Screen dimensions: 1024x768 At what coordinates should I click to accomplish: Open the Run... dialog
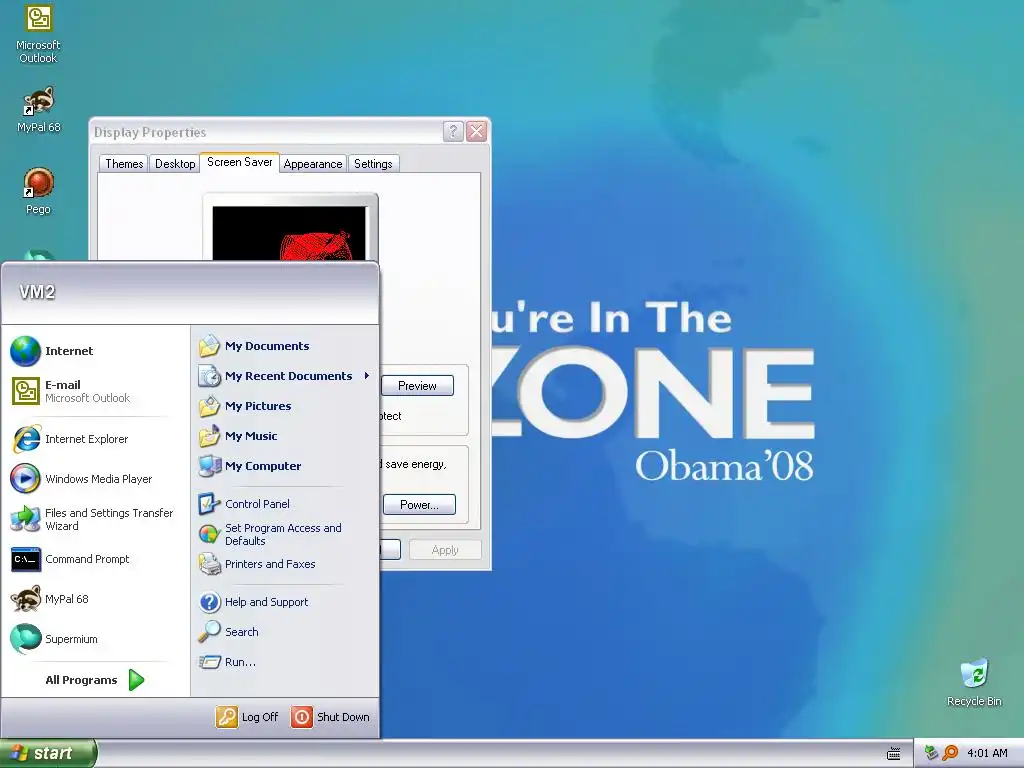tap(285, 662)
